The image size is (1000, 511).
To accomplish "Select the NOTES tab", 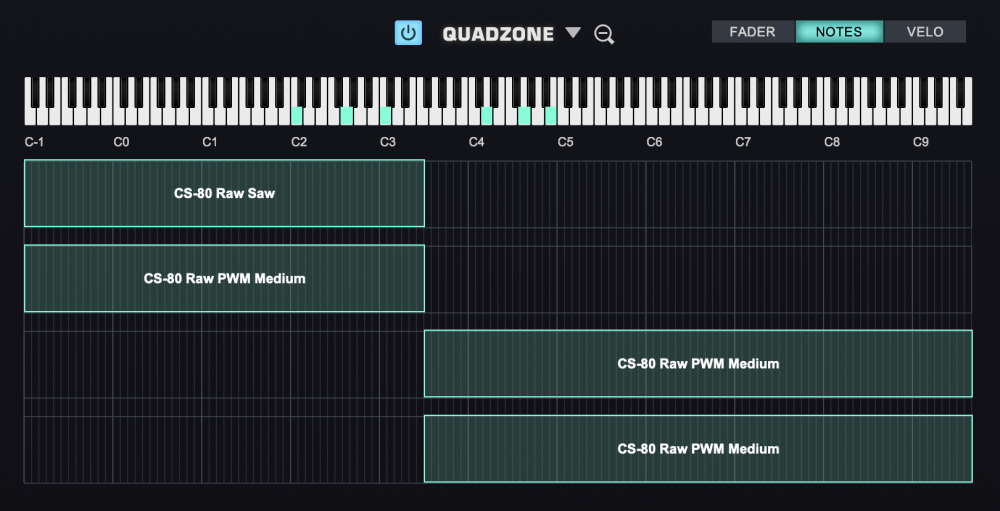I will click(839, 32).
